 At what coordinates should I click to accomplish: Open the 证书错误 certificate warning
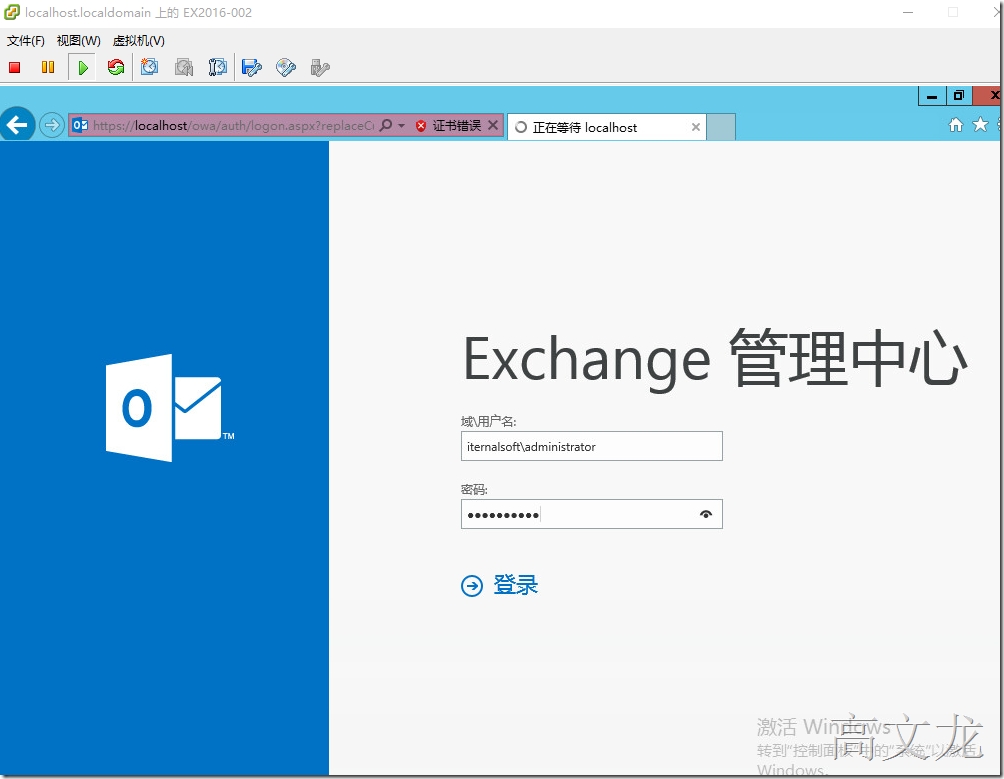[449, 125]
